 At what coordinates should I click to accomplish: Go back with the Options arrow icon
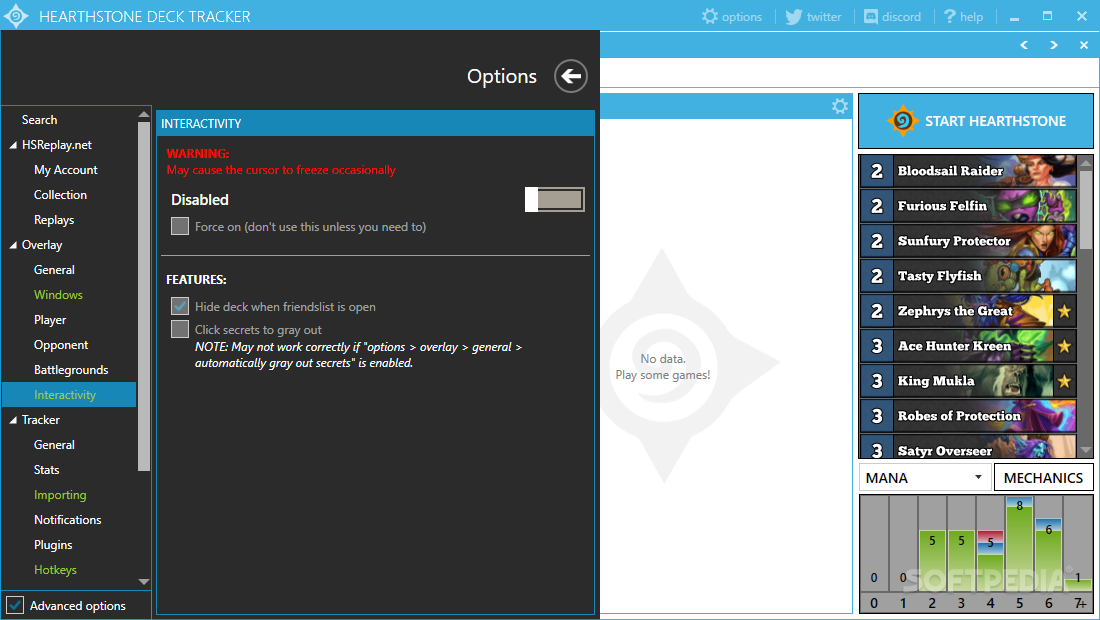[x=571, y=76]
